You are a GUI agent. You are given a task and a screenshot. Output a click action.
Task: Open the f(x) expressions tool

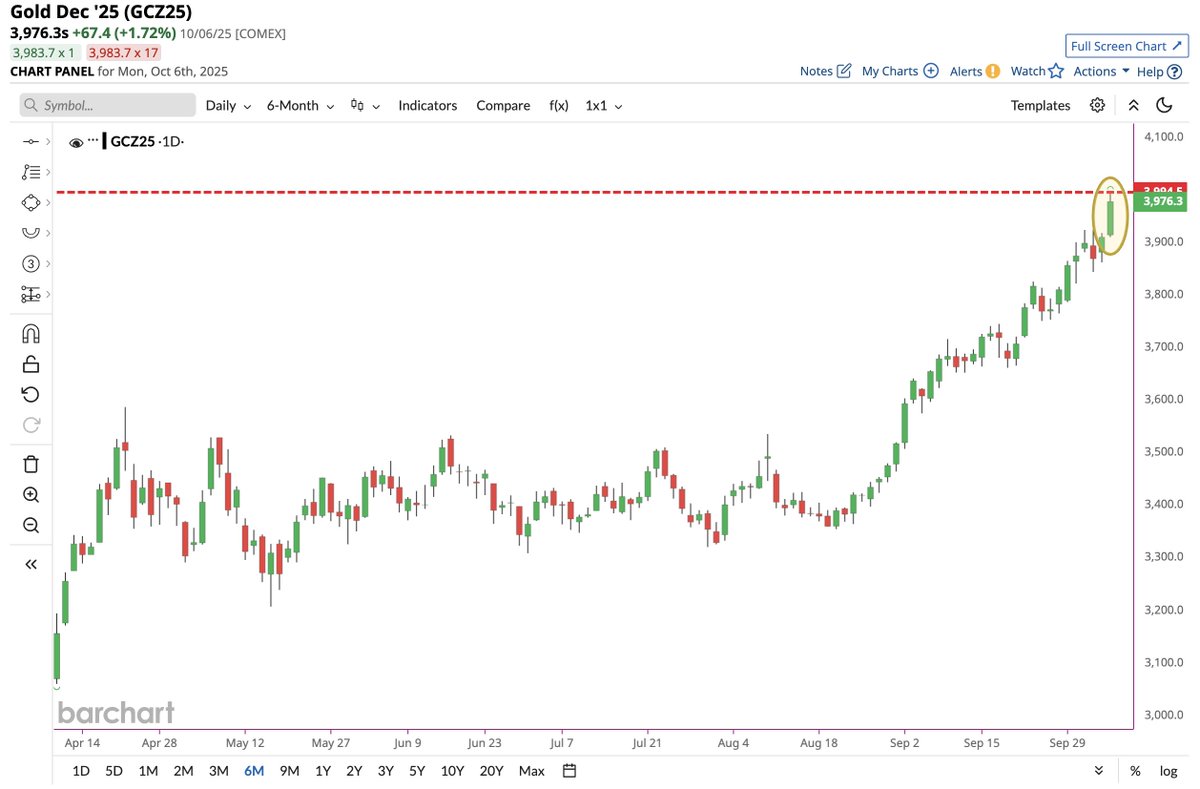pyautogui.click(x=558, y=105)
